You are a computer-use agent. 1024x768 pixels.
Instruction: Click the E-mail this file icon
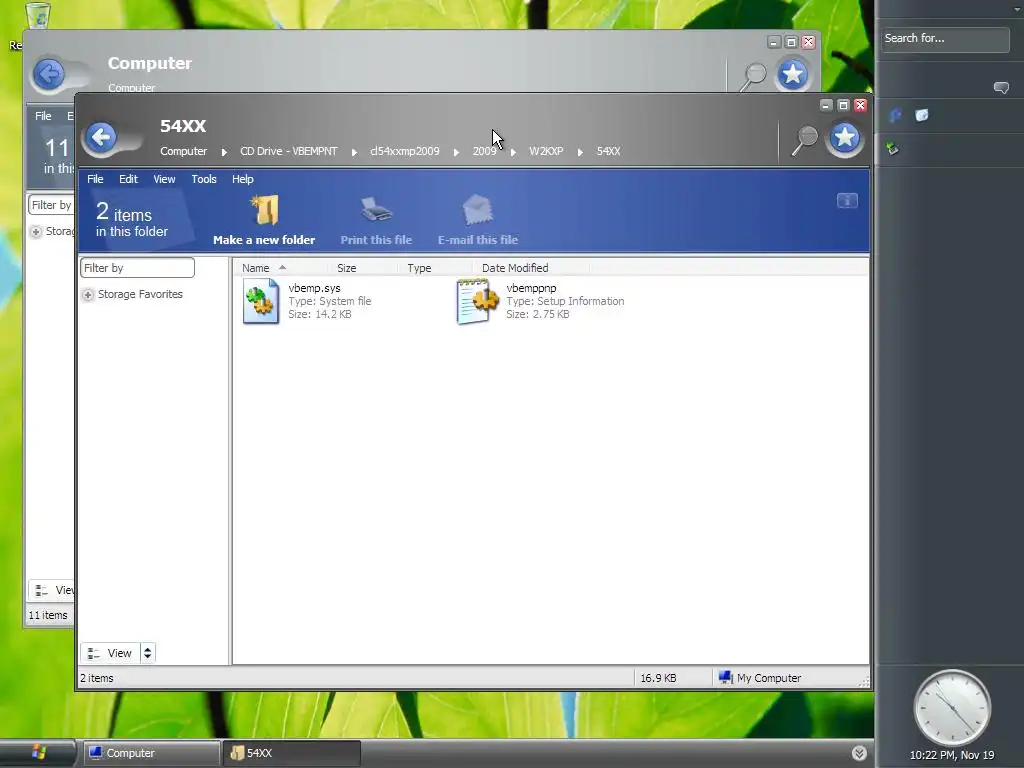(477, 210)
